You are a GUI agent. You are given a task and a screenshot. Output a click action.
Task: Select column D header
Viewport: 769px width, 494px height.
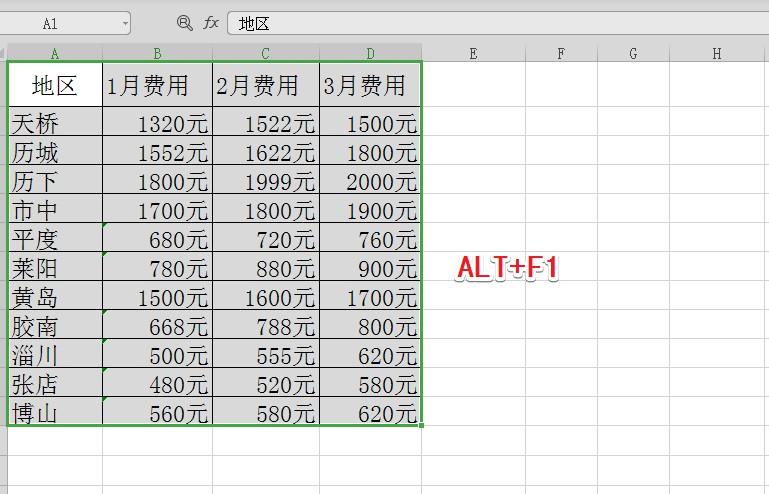[x=370, y=53]
